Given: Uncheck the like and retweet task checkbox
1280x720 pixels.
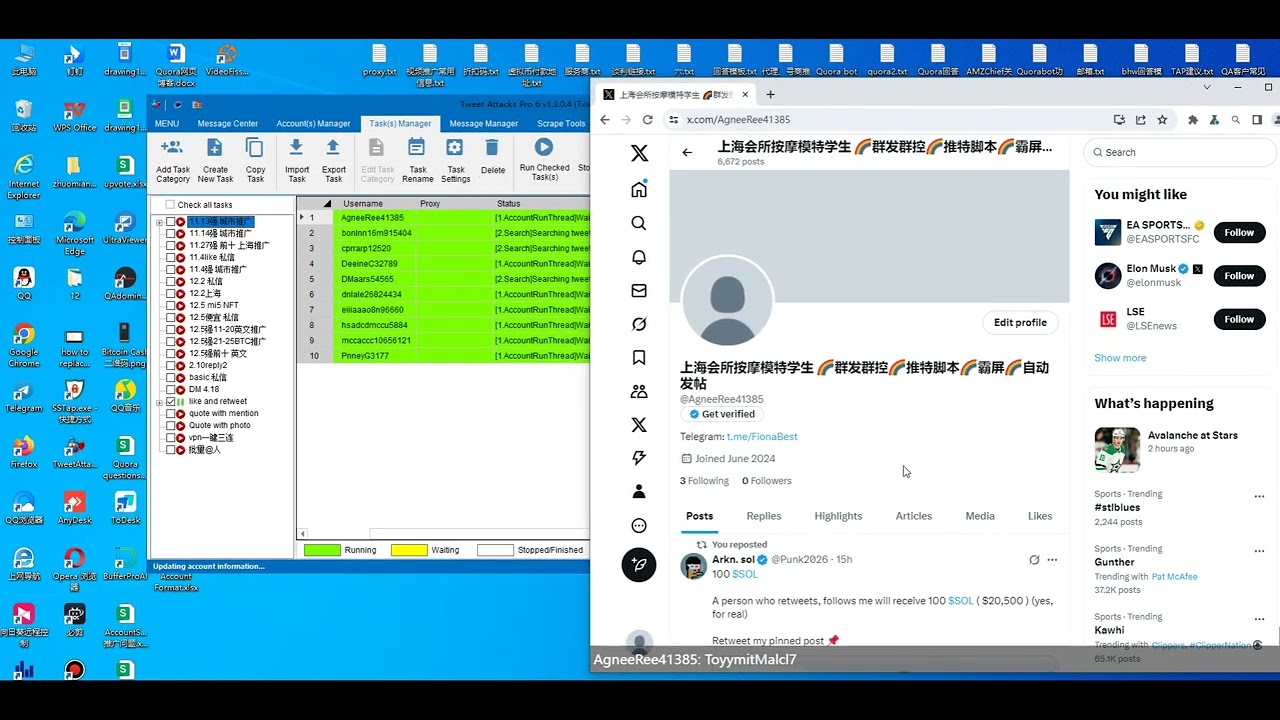Looking at the screenshot, I should point(170,401).
